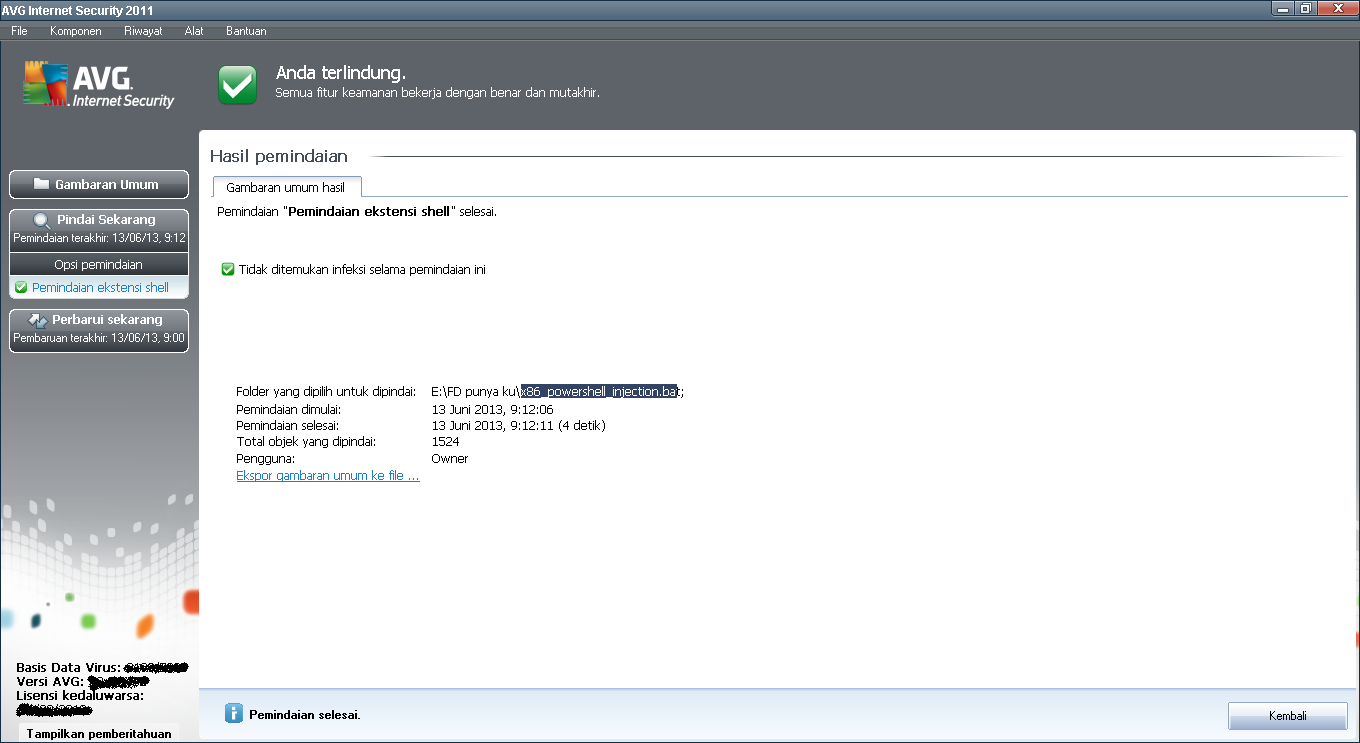Click 'Tidak ditemukan infeksi selama pemindaian ini' text

[x=362, y=270]
